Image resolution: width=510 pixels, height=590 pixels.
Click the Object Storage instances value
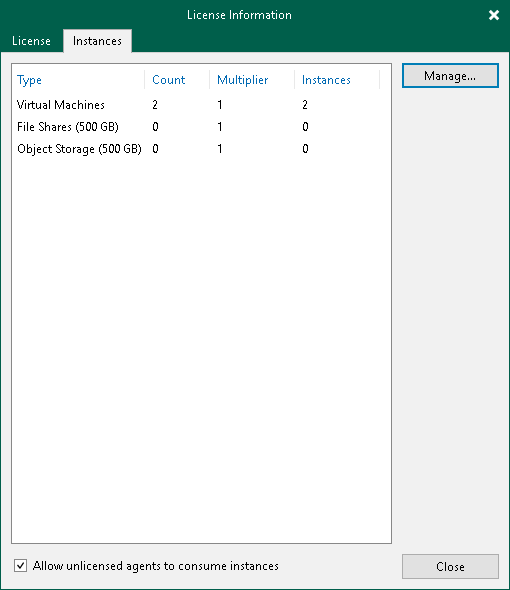[x=305, y=149]
